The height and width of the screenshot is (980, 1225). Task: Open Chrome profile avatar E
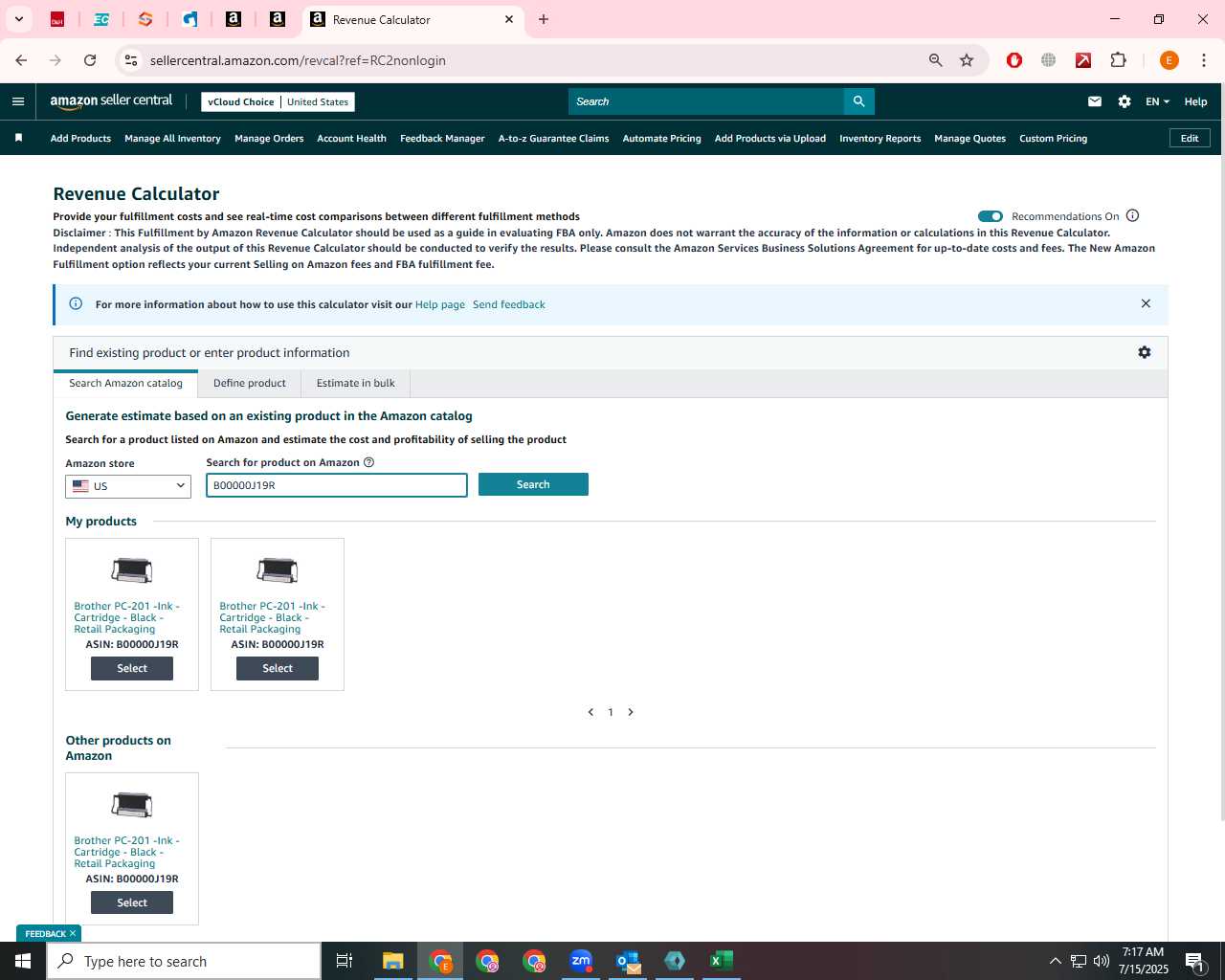click(x=1169, y=60)
